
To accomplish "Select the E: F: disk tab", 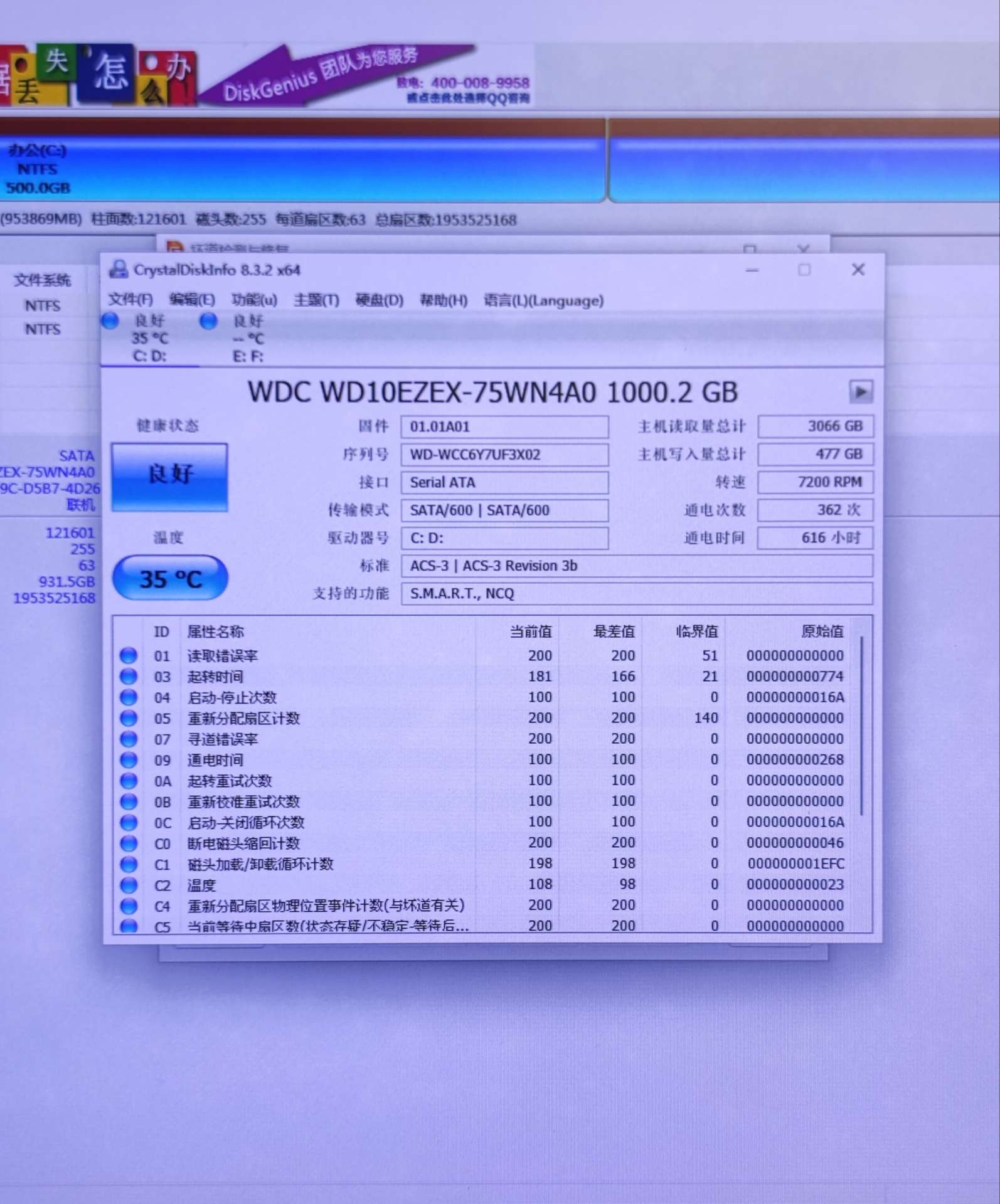I will click(x=248, y=339).
